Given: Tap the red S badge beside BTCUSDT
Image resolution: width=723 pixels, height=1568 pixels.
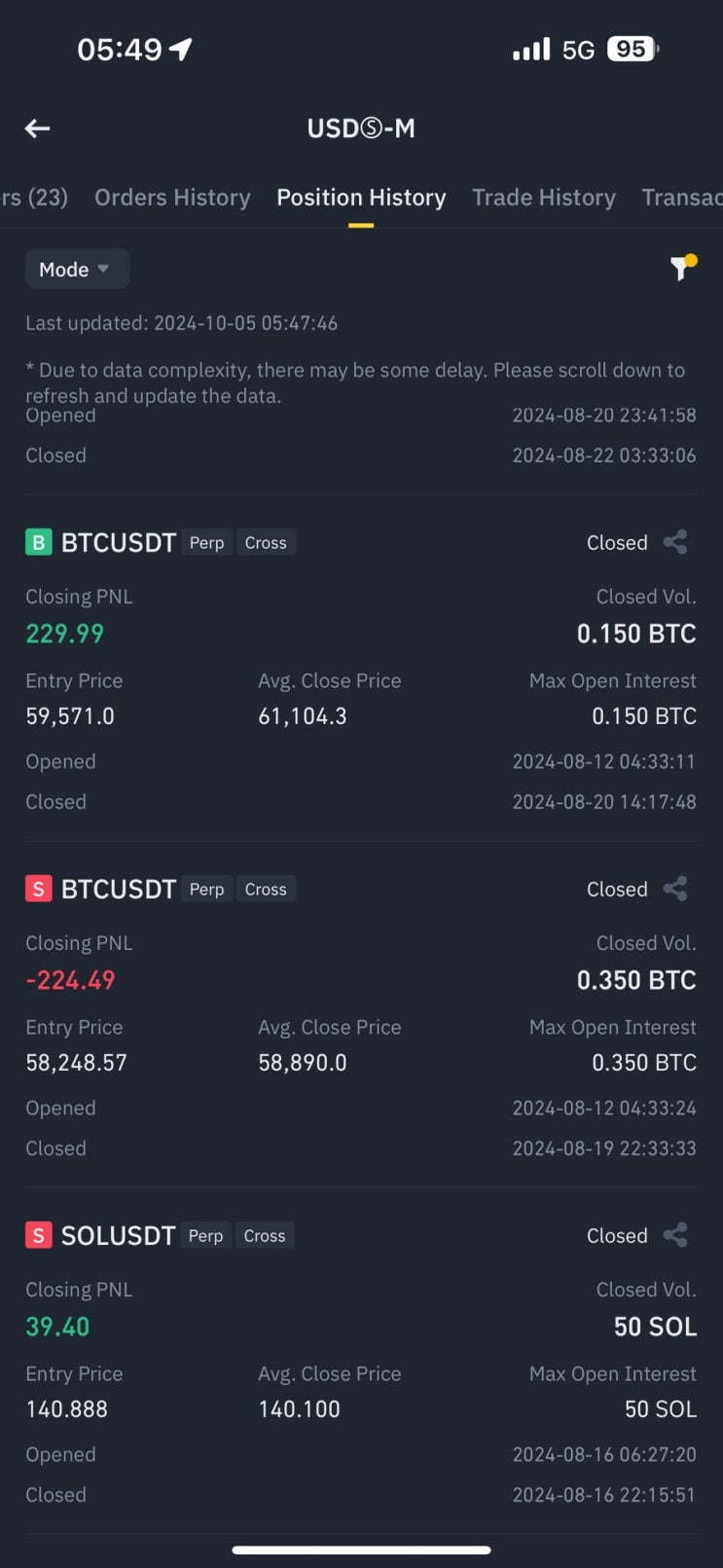Looking at the screenshot, I should click(38, 889).
